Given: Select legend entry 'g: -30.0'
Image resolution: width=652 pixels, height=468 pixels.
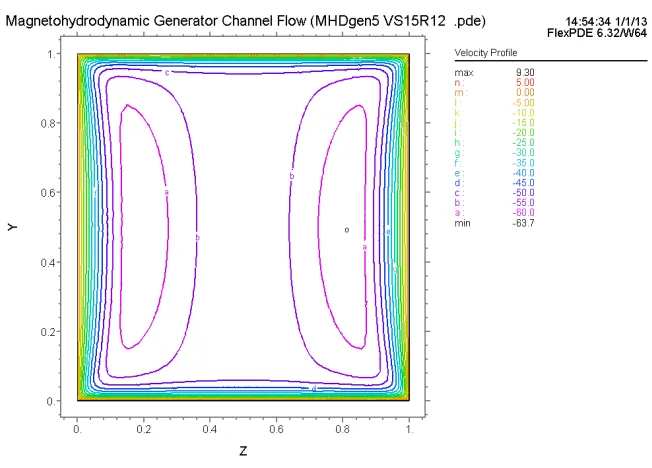Looking at the screenshot, I should tap(494, 153).
